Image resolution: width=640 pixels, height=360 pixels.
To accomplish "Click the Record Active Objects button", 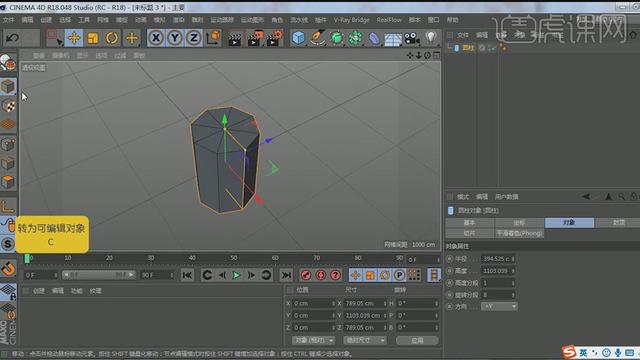I will click(x=306, y=275).
